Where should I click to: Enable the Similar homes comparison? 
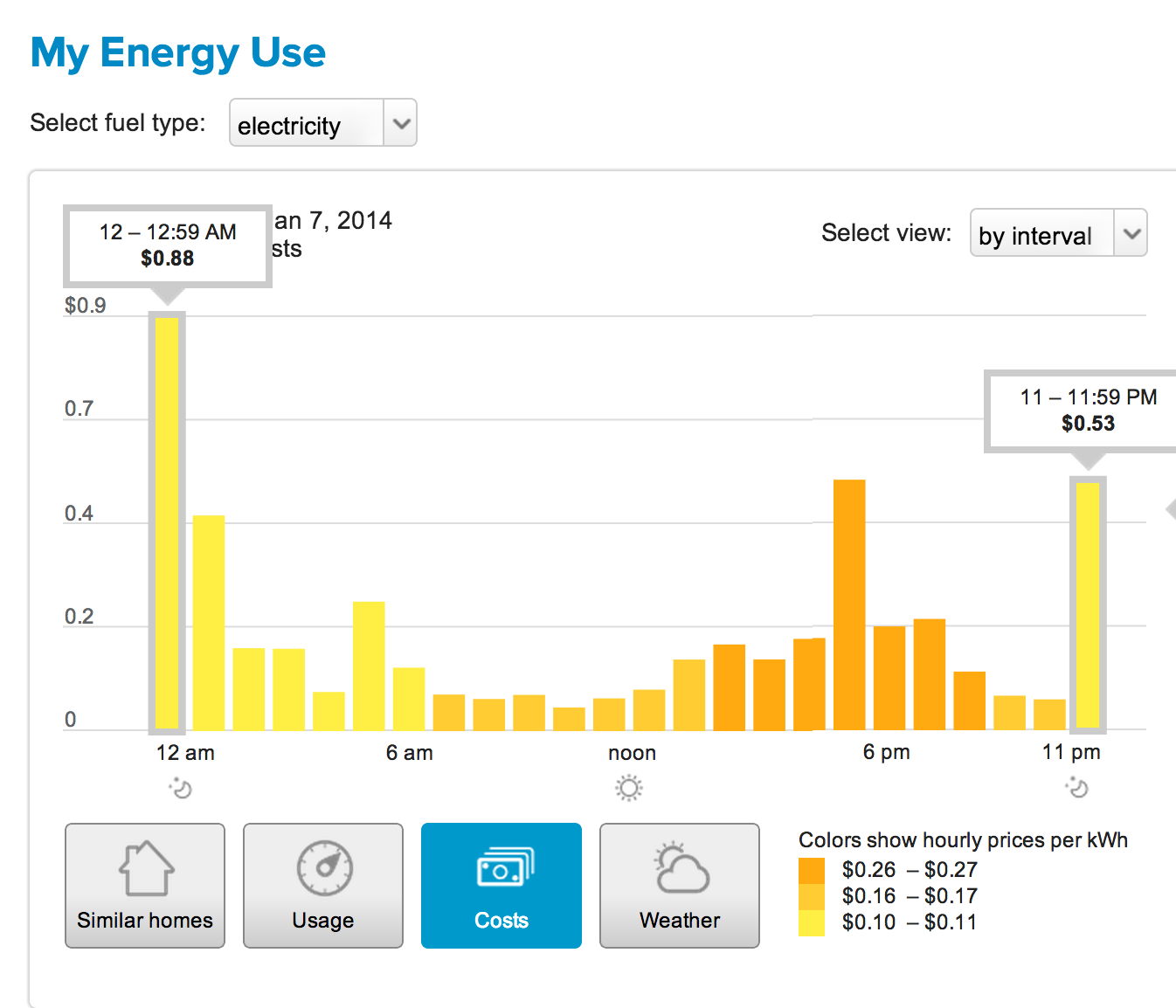[x=144, y=886]
